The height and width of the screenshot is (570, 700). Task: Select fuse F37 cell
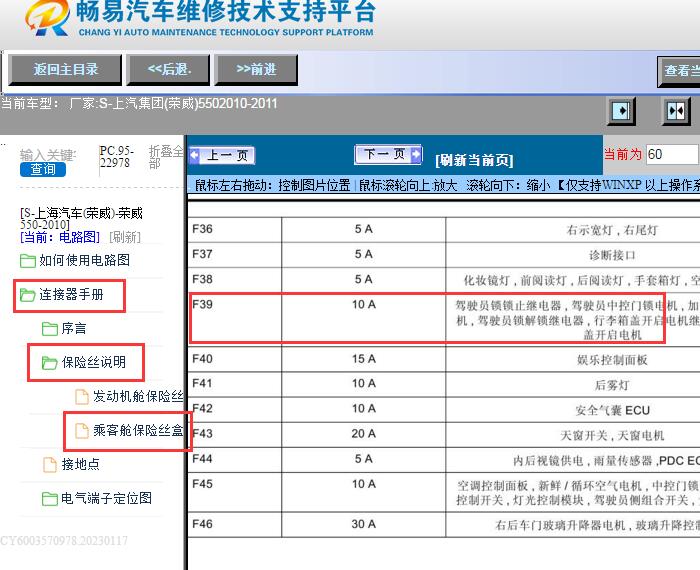pos(235,254)
